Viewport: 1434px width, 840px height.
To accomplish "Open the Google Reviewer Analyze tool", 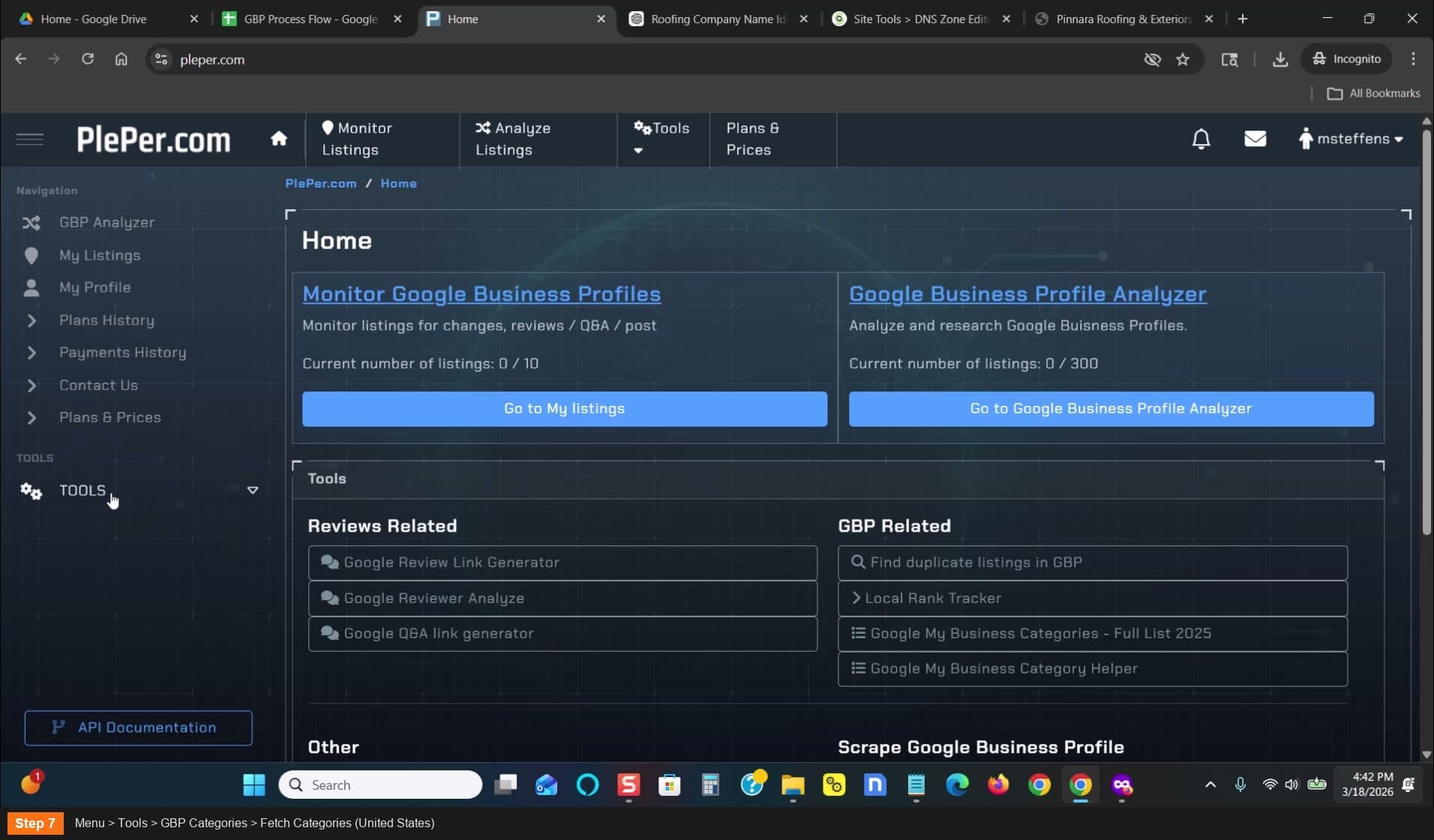I will (x=562, y=598).
